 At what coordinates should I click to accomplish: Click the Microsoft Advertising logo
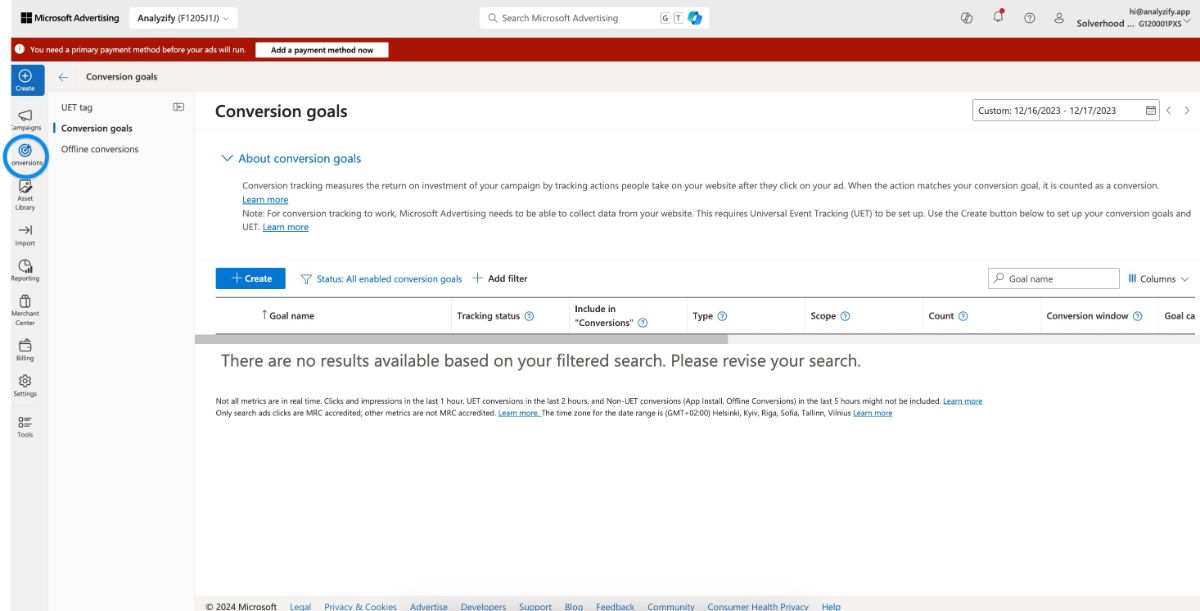[x=70, y=18]
